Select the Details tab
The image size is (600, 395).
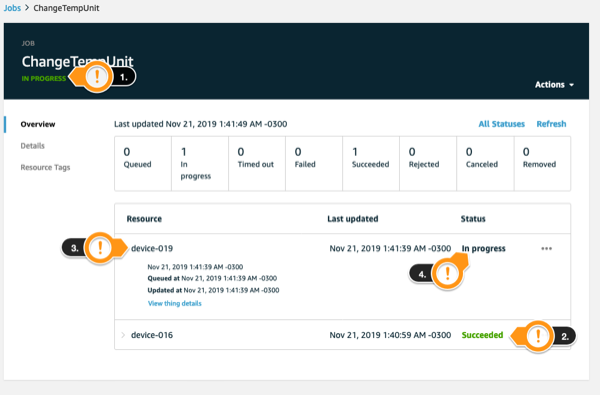point(33,146)
